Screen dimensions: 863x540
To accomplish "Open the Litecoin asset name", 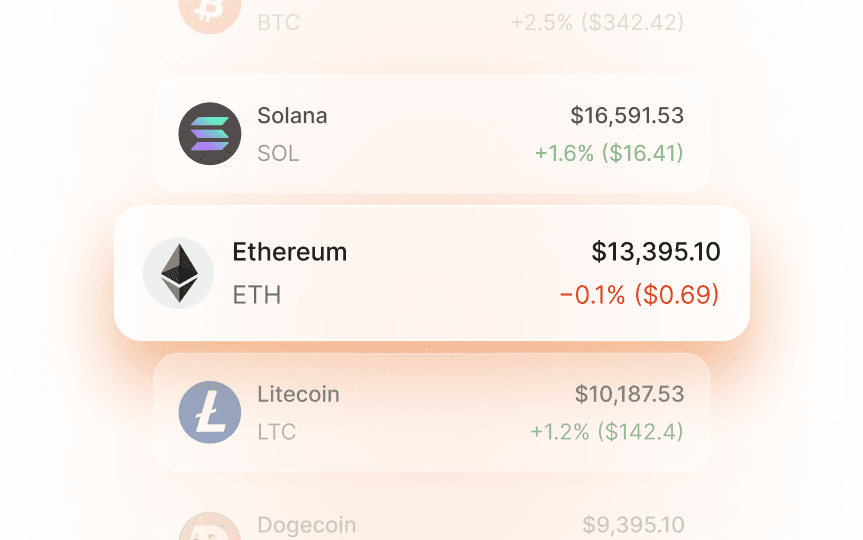I will tap(298, 394).
